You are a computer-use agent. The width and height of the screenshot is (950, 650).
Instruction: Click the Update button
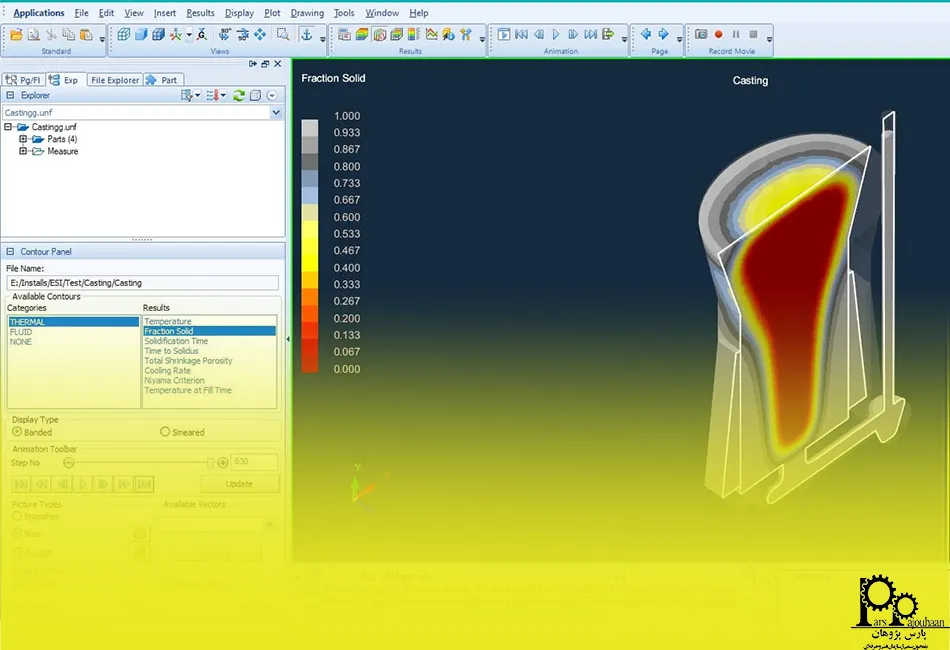[x=239, y=484]
